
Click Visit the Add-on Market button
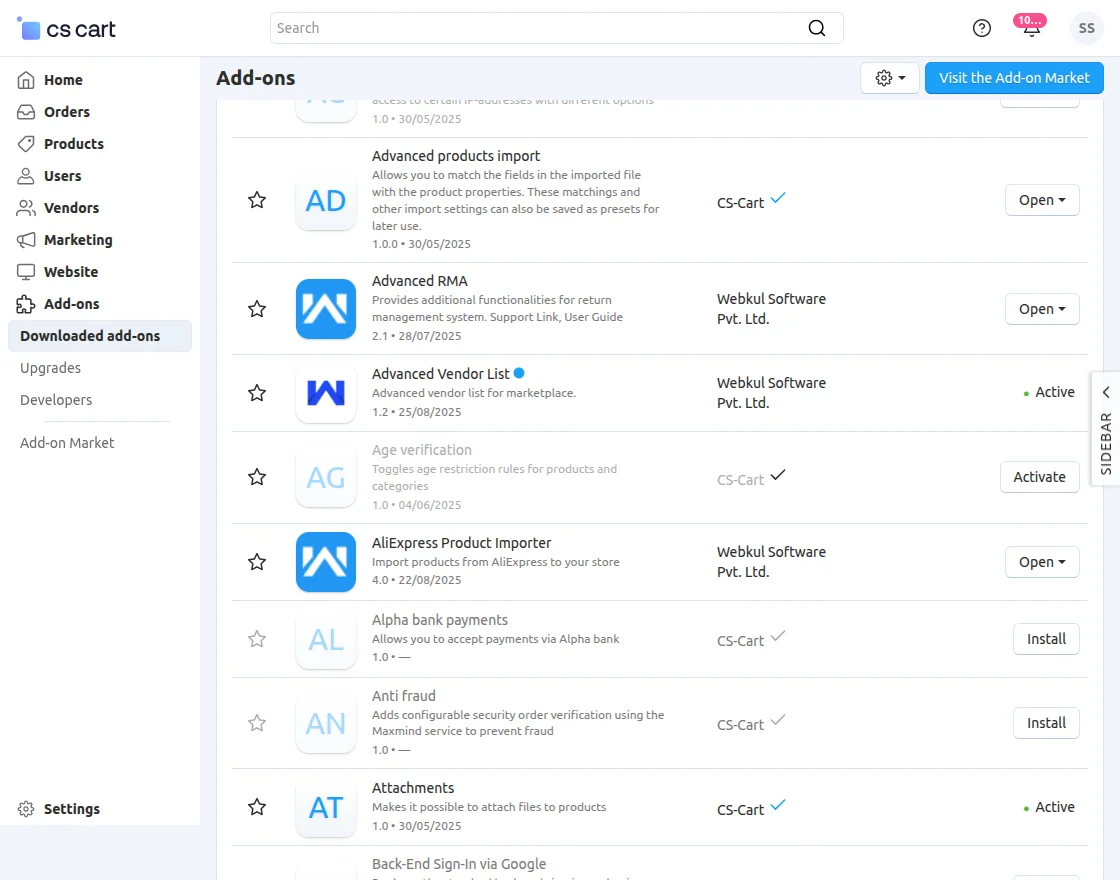(x=1014, y=77)
